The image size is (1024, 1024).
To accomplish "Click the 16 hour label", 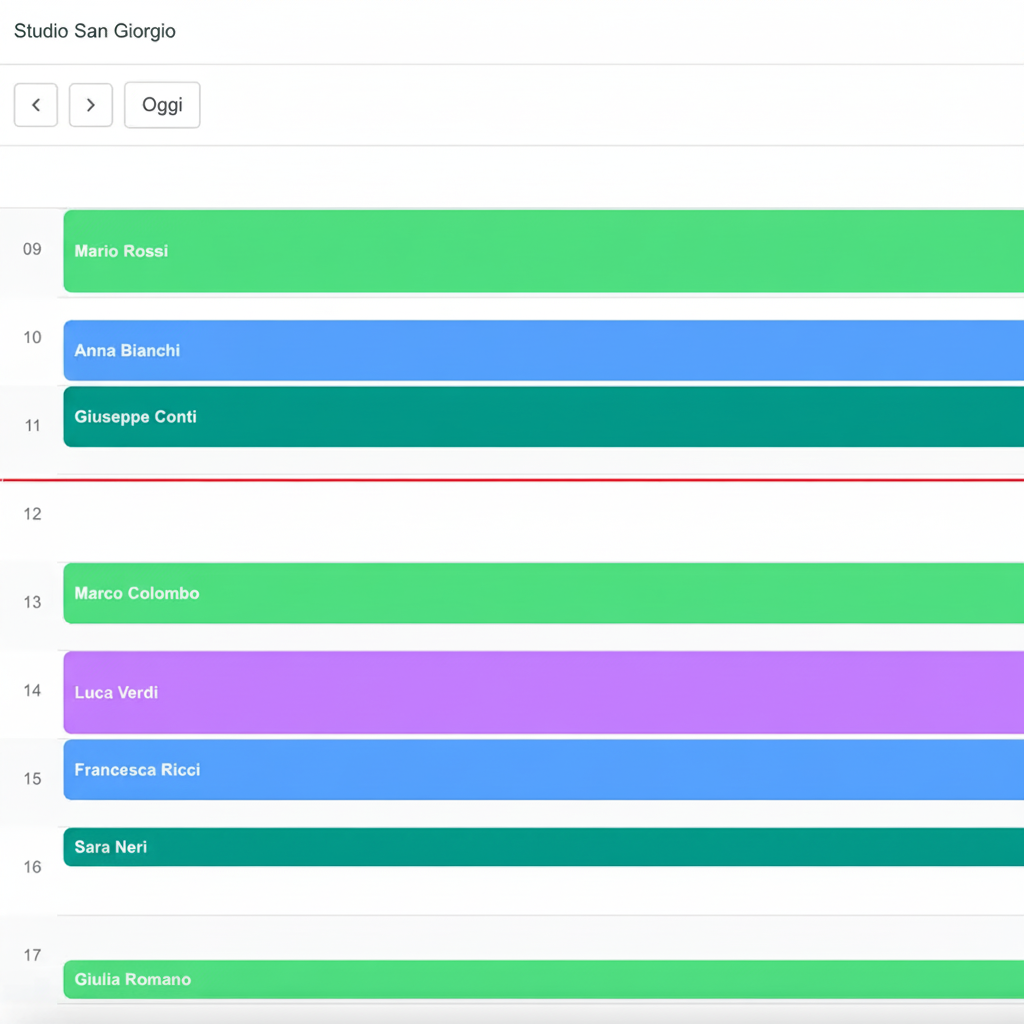I will click(32, 867).
